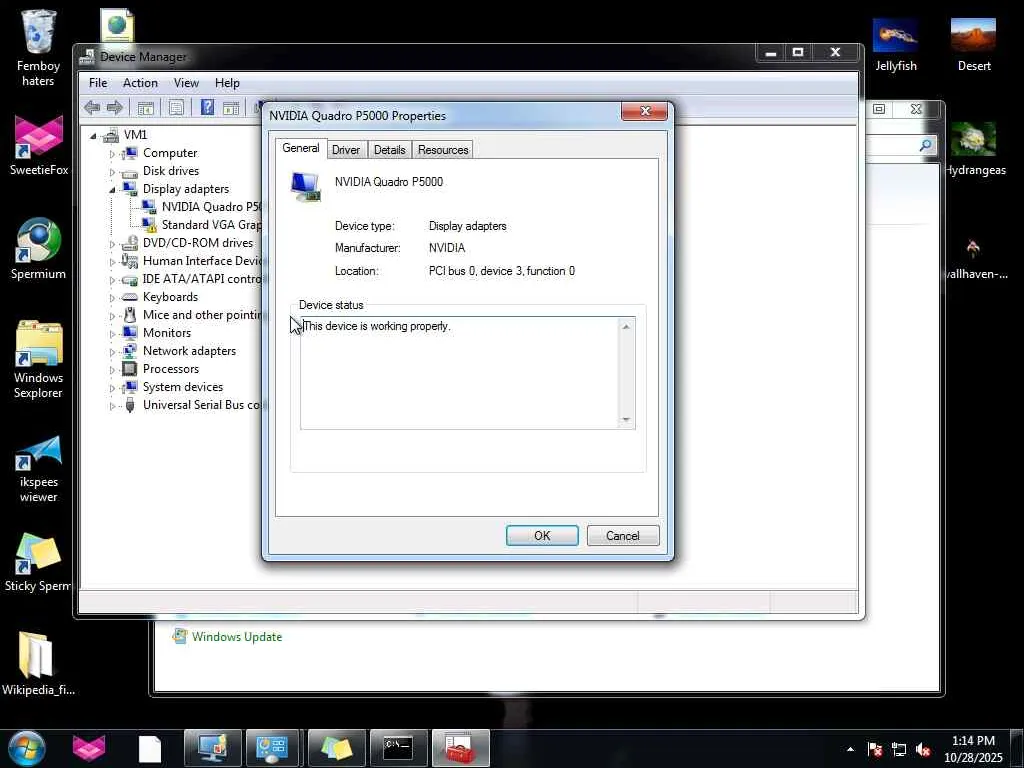Click Cancel in the Properties dialog
Screen dimensions: 1024x768
click(x=622, y=536)
